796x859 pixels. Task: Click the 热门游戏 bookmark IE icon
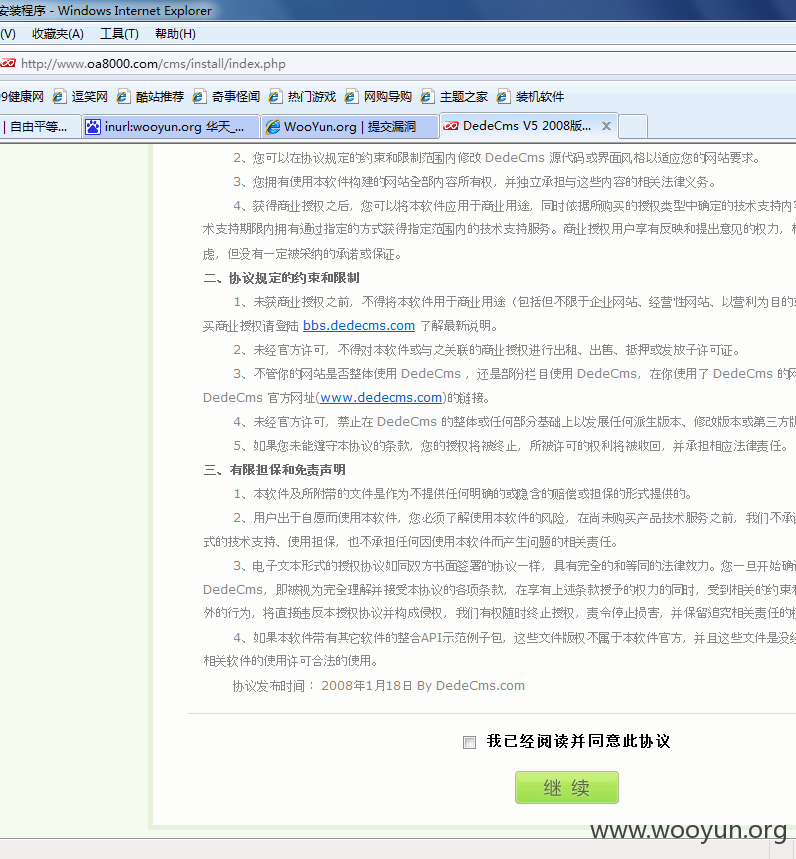[x=276, y=97]
